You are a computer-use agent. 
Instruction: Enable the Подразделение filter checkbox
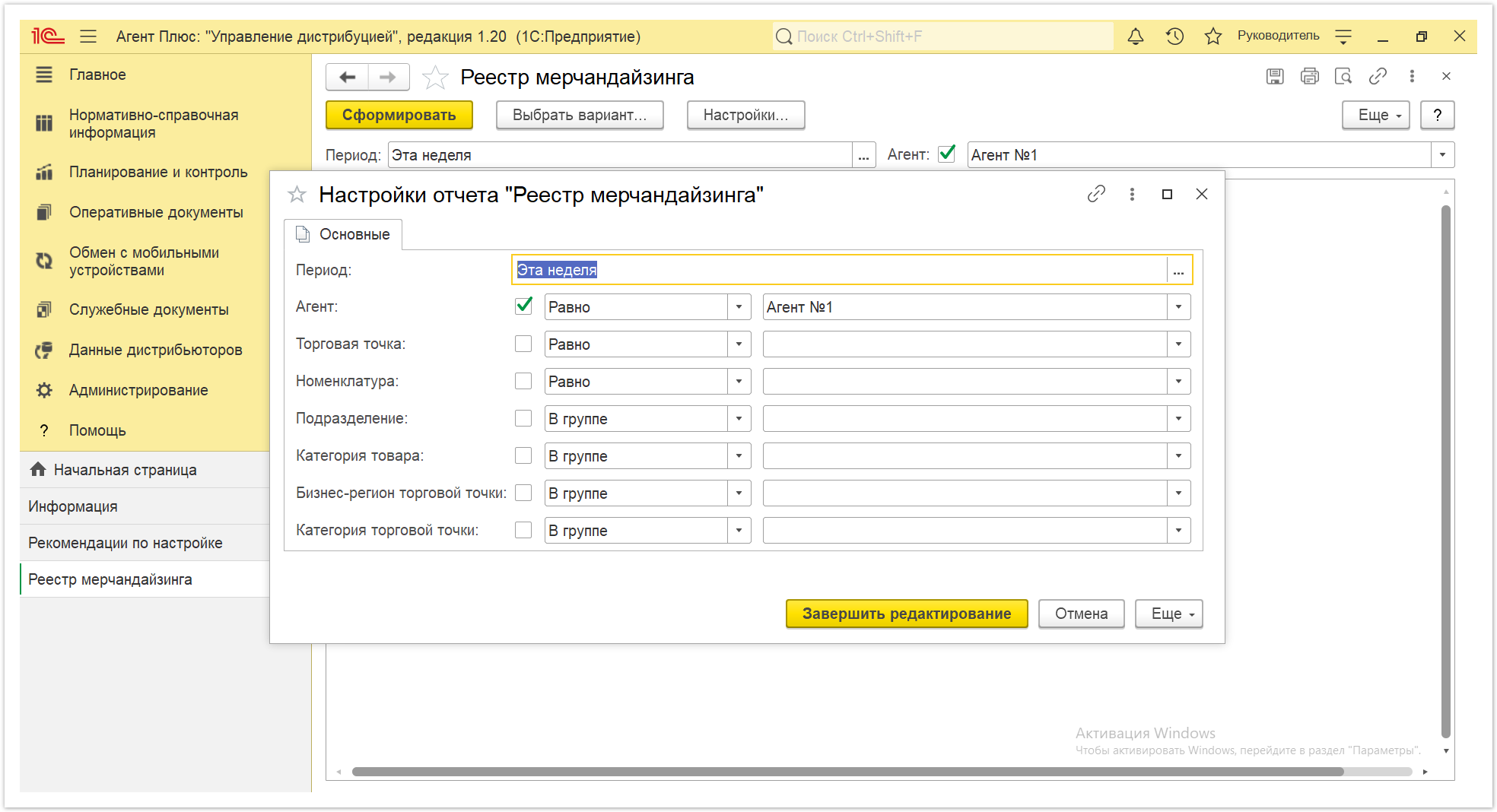523,418
